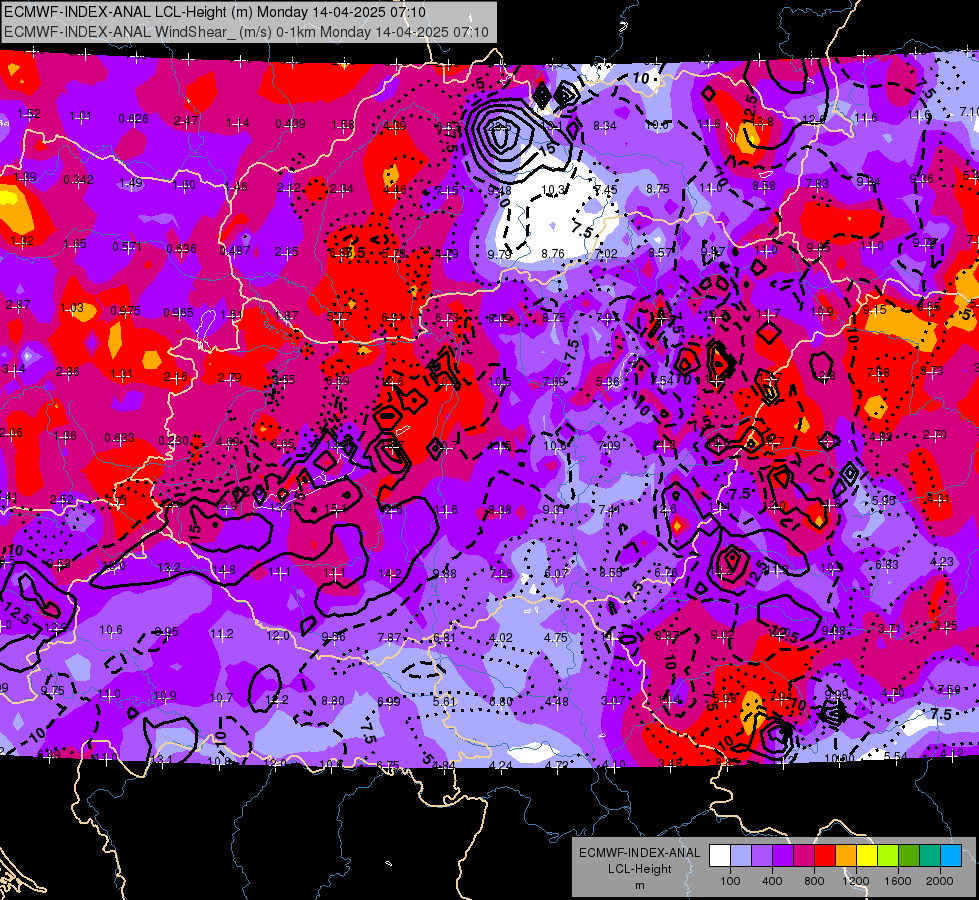Click the 11.2 wind shear value
Screen dimensions: 979x900
222,634
